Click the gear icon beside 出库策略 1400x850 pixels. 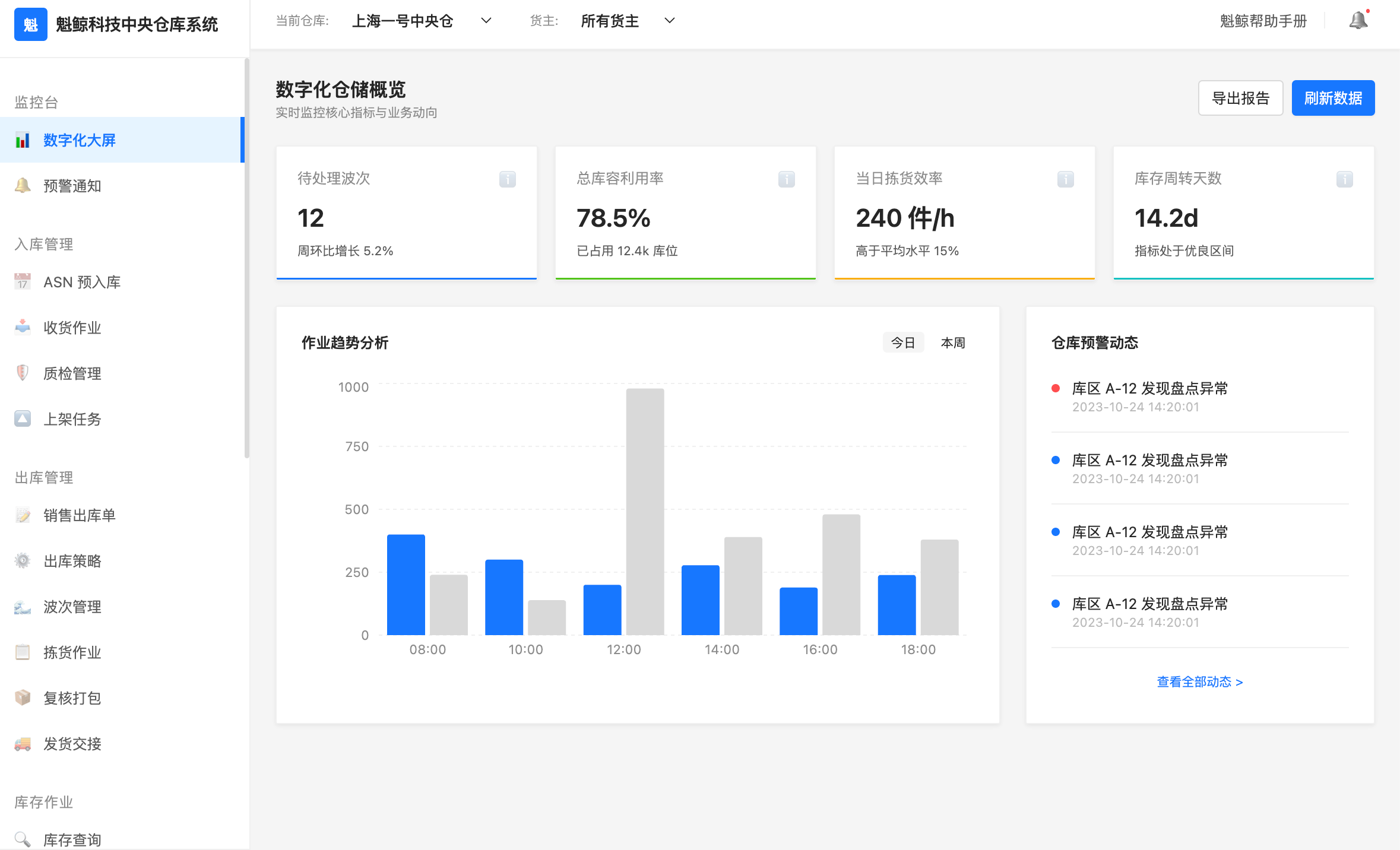point(23,561)
